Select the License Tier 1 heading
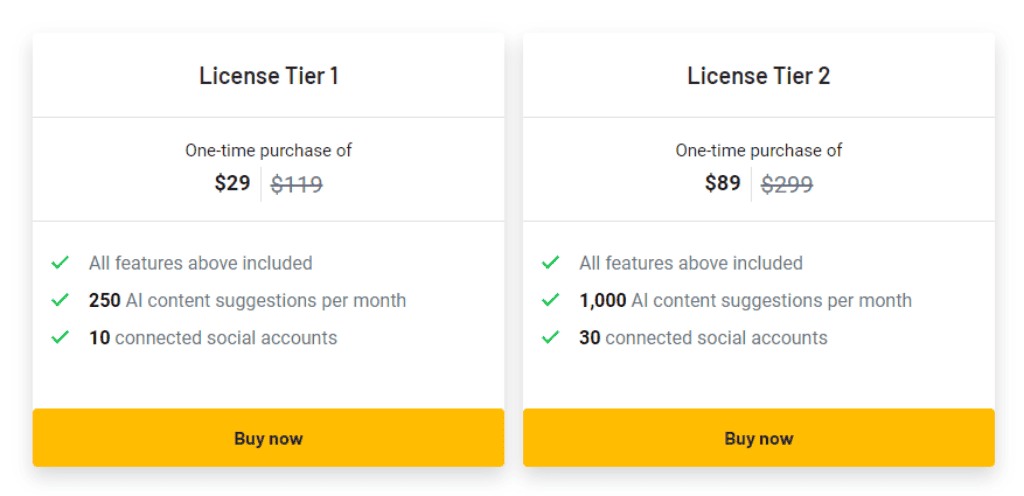 pyautogui.click(x=269, y=76)
